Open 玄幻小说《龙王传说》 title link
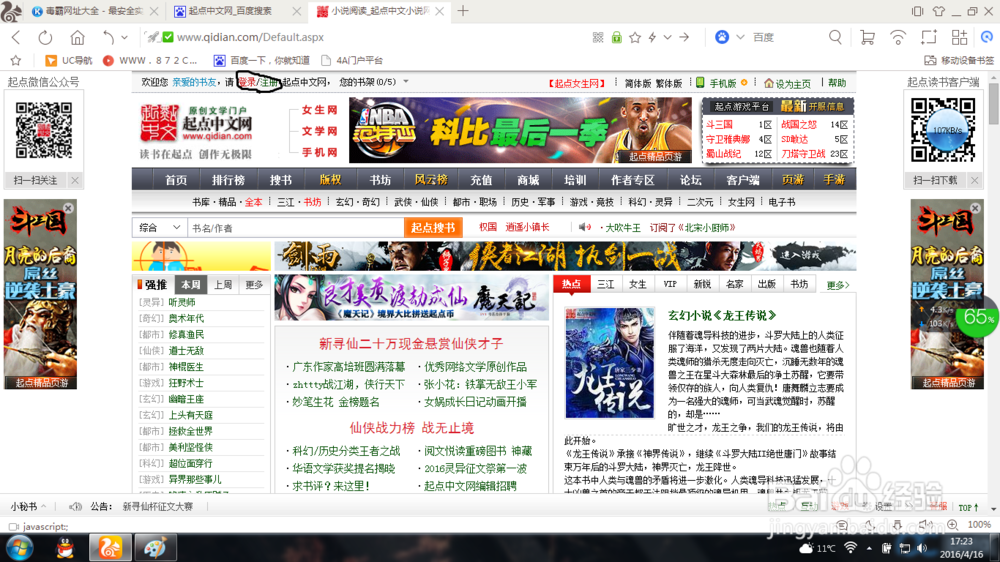Image resolution: width=1000 pixels, height=562 pixels. tap(722, 315)
